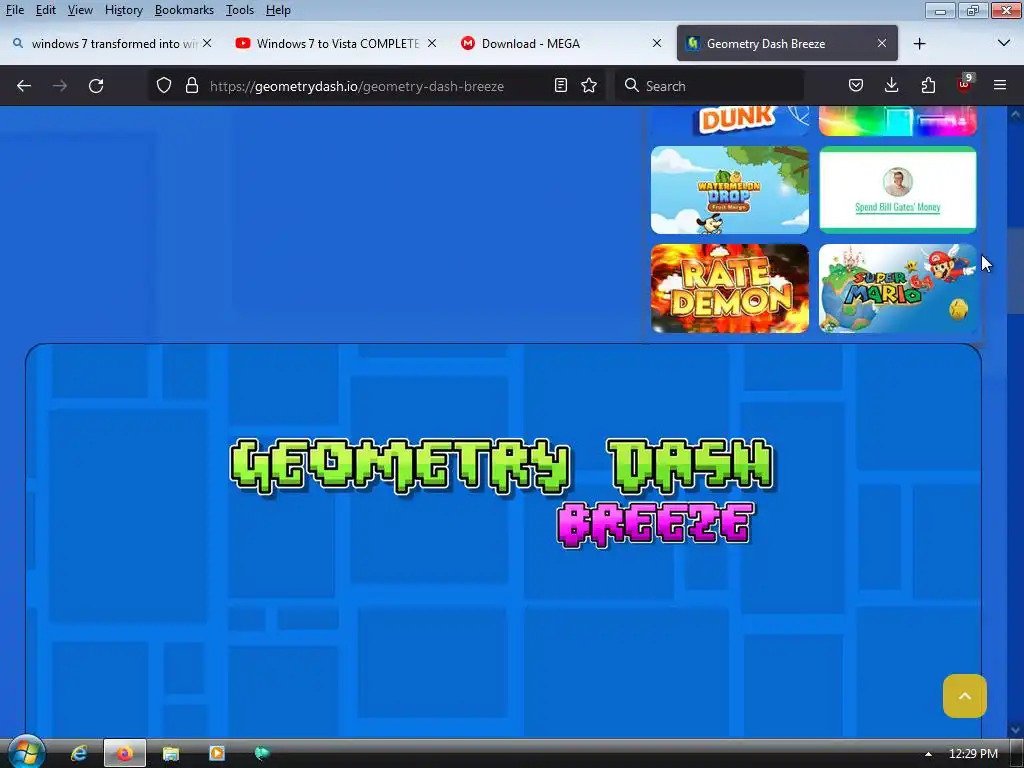Open the extensions puzzle icon
Viewport: 1024px width, 768px height.
[x=928, y=86]
